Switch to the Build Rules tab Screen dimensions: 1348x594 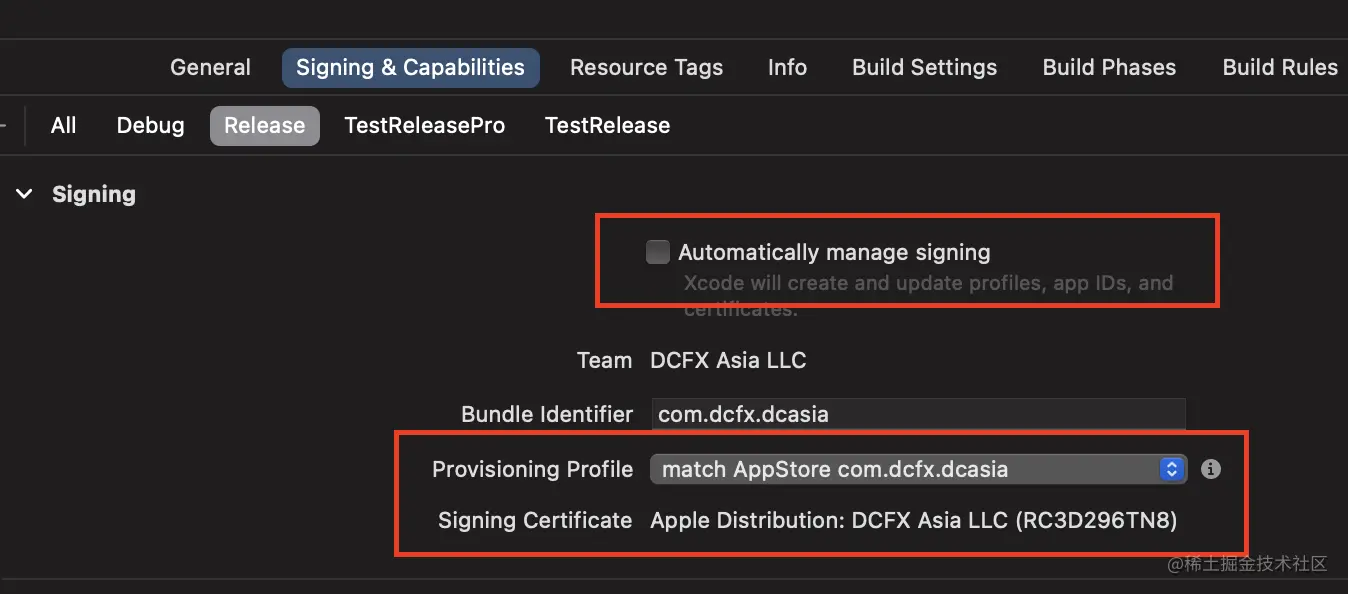tap(1280, 67)
